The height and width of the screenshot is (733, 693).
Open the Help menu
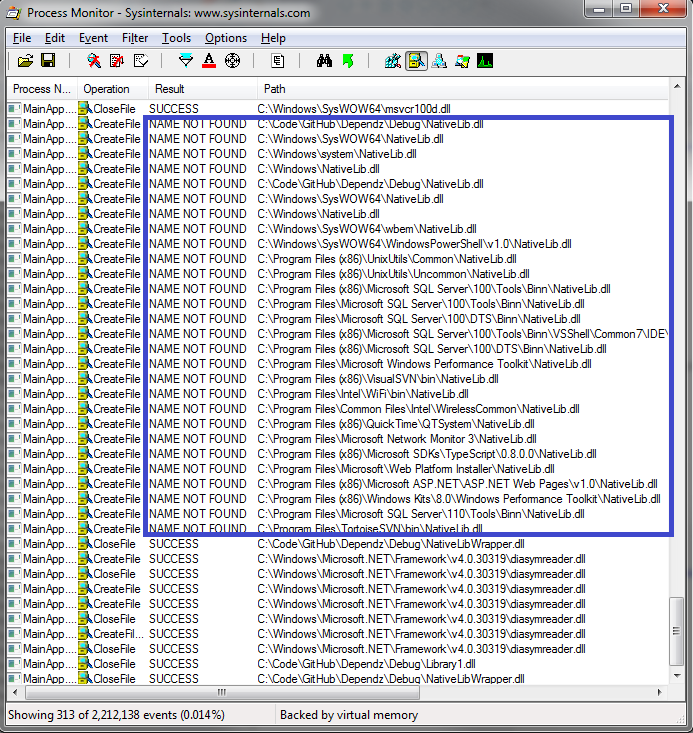(x=273, y=38)
